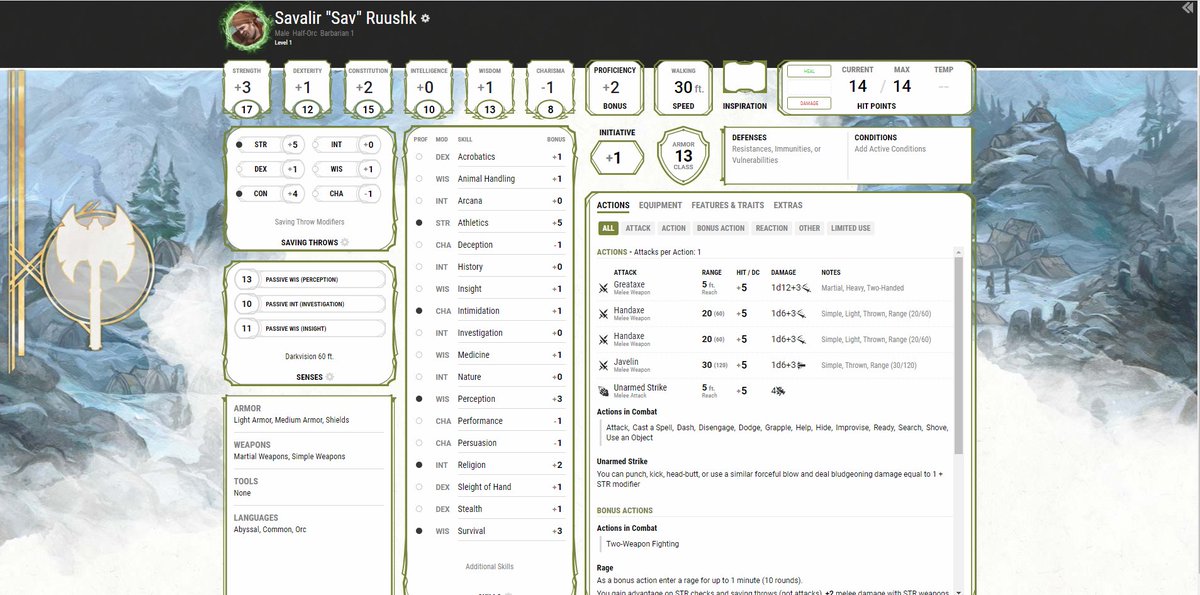Open the Strength ability score box
This screenshot has width=1200, height=595.
(247, 89)
